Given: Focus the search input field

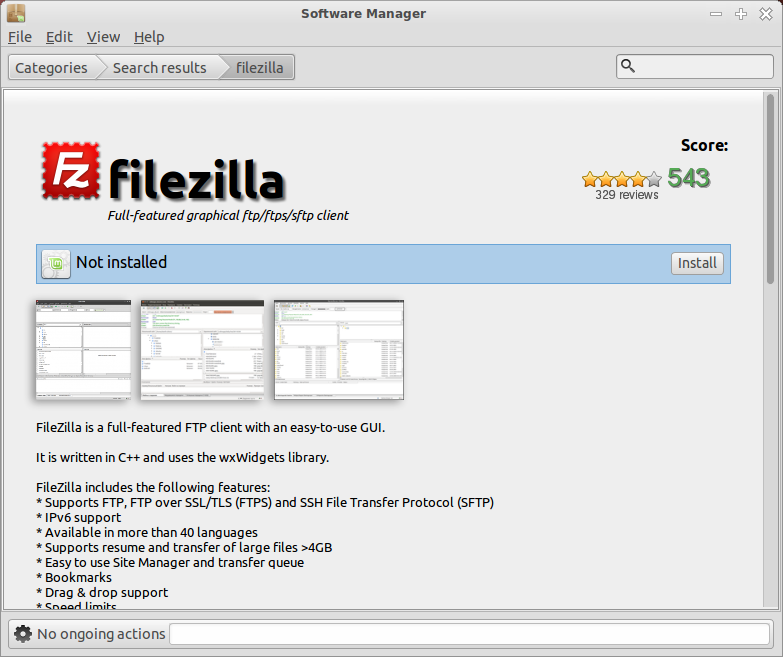Looking at the screenshot, I should [x=695, y=66].
